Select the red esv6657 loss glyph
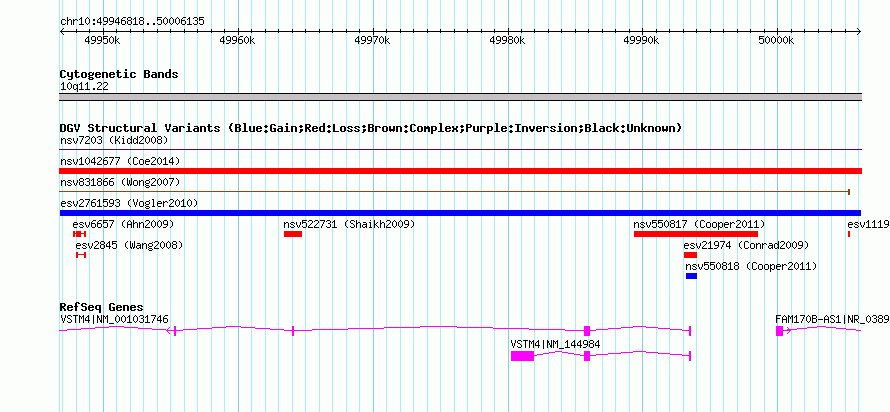 [79, 234]
